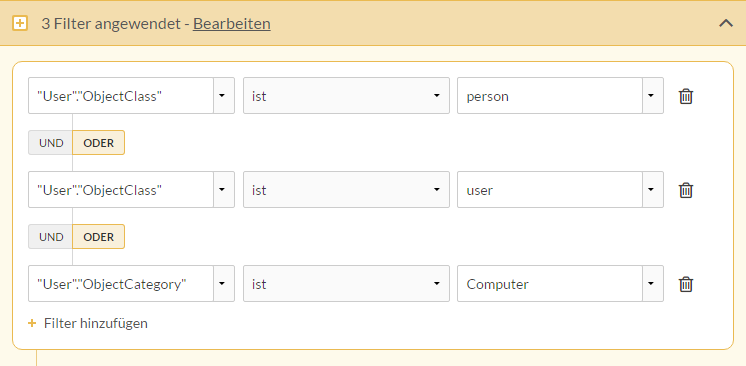Set first connector to UND
The image size is (746, 366).
(51, 143)
